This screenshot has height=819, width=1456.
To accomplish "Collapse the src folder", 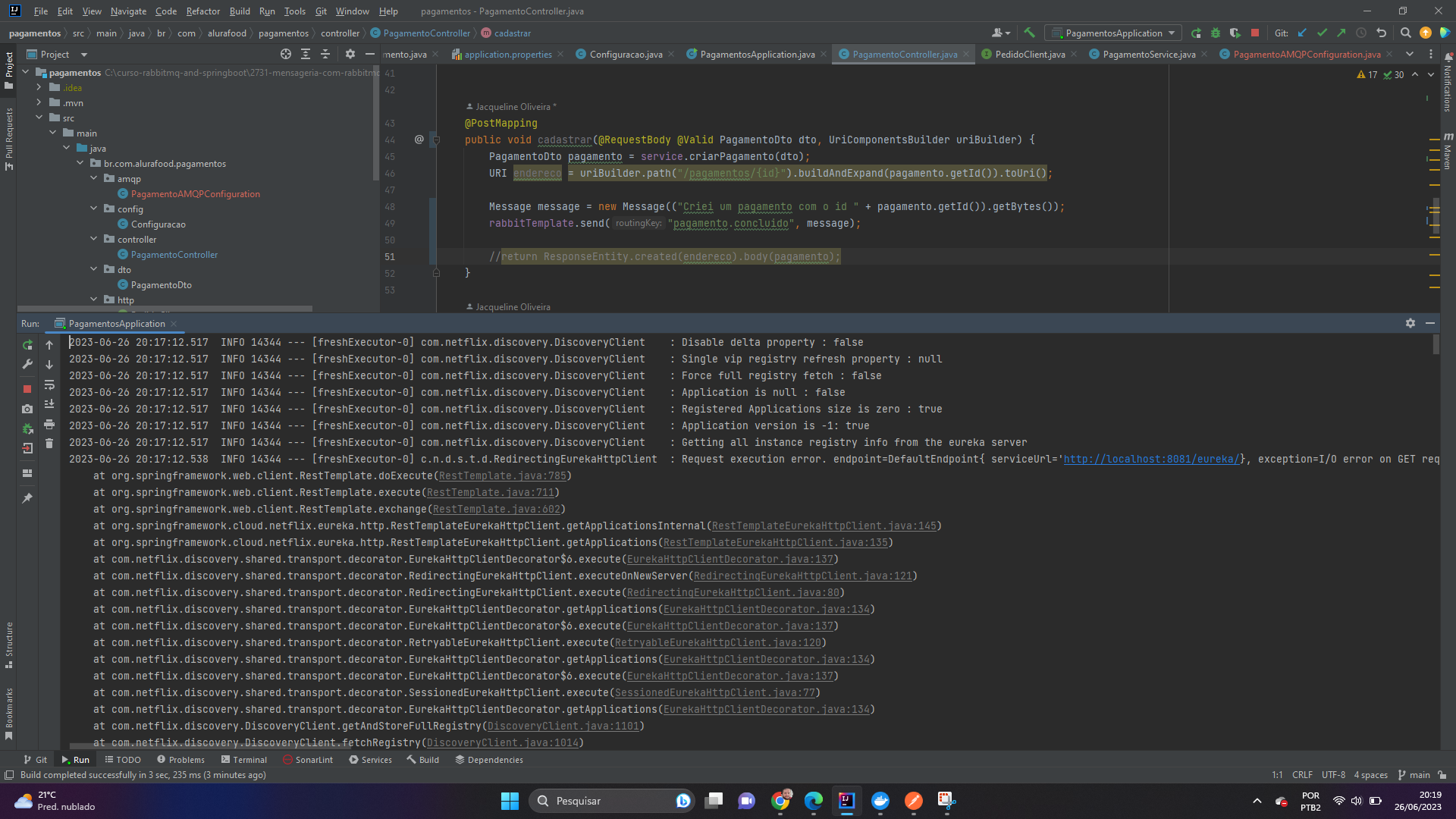I will click(x=39, y=118).
